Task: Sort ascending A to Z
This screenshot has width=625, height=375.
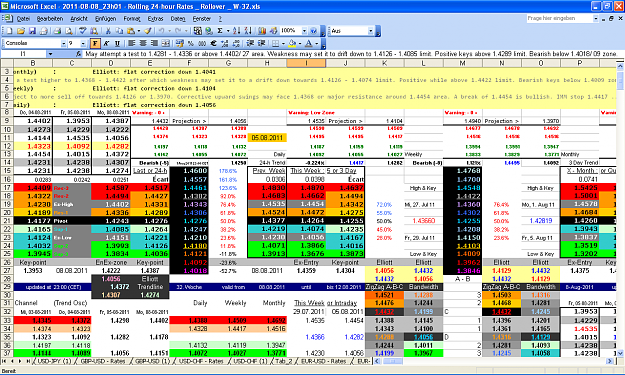Action: pyautogui.click(x=236, y=31)
